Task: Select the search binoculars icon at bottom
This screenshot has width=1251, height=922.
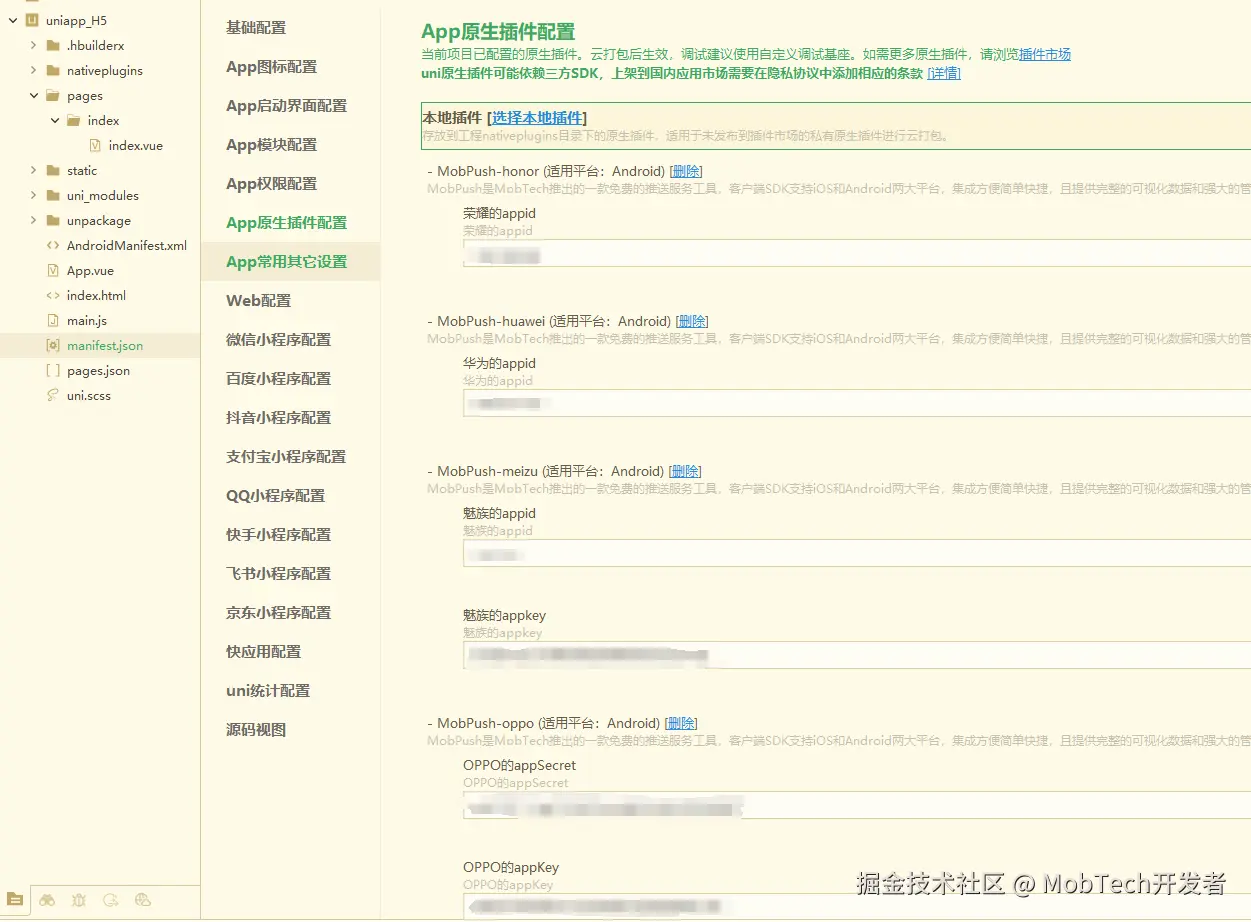Action: (x=46, y=900)
